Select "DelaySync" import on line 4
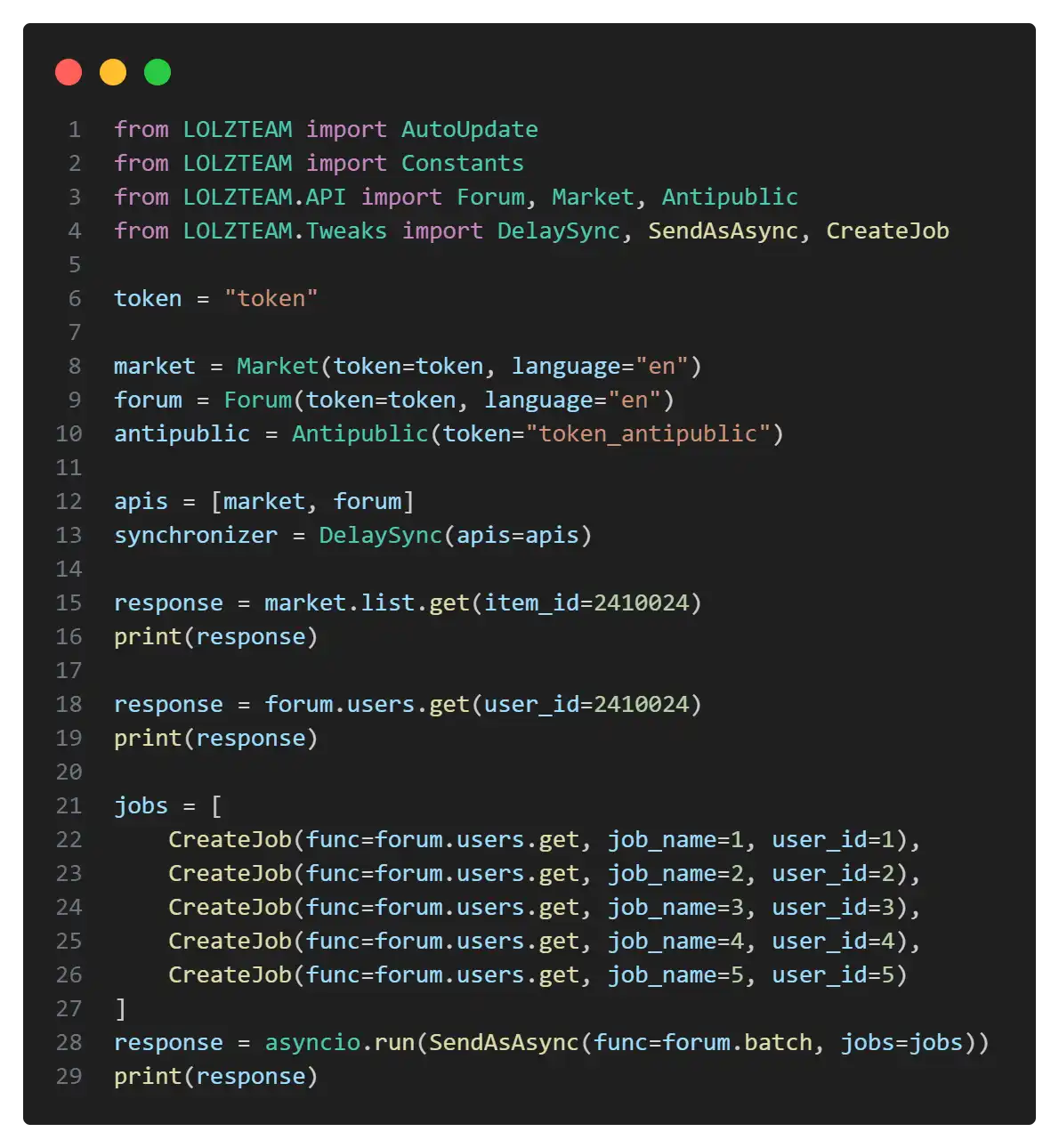This screenshot has height=1148, width=1059. (x=558, y=231)
